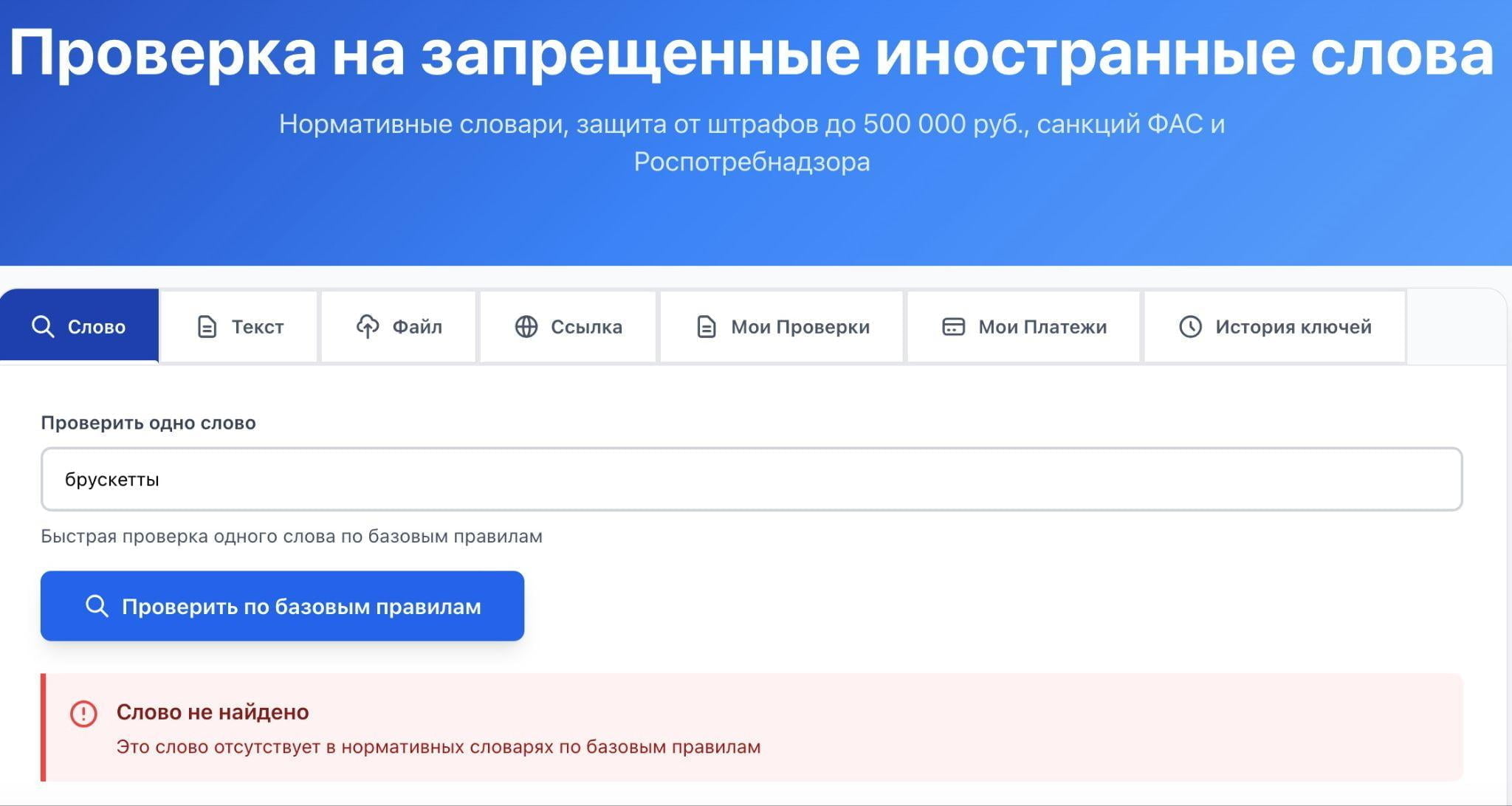This screenshot has height=806, width=1512.
Task: Select the active Слово tab
Action: point(81,325)
